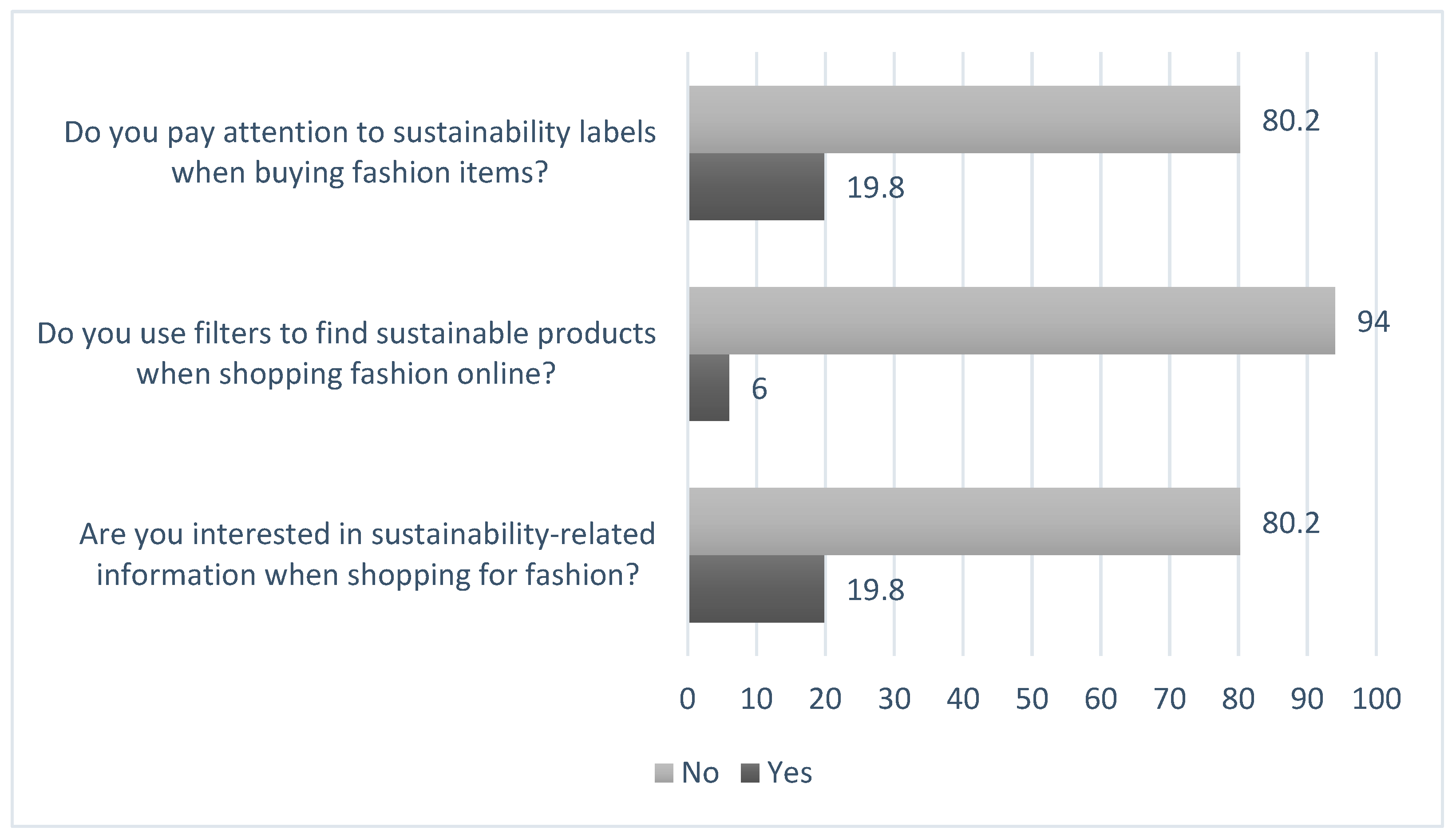Select the No bar for sustainability labels question
1456x839 pixels.
coord(964,119)
